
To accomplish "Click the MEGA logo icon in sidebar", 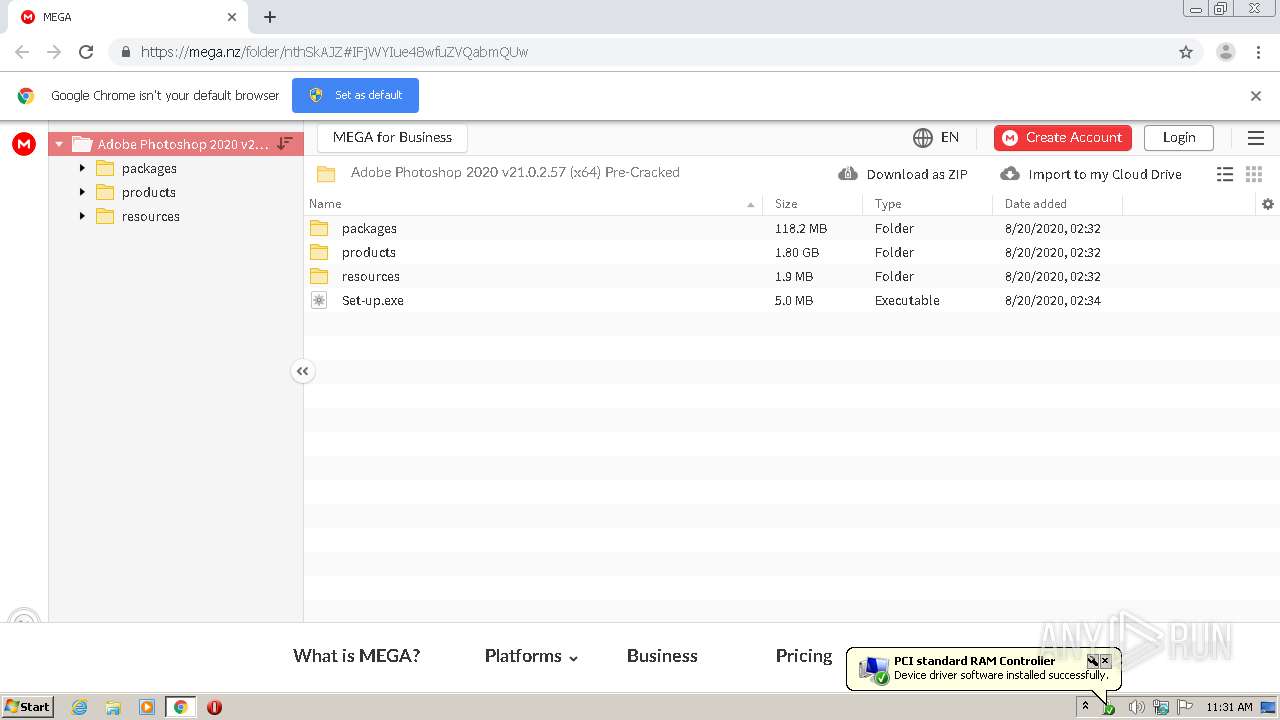I will pos(24,144).
